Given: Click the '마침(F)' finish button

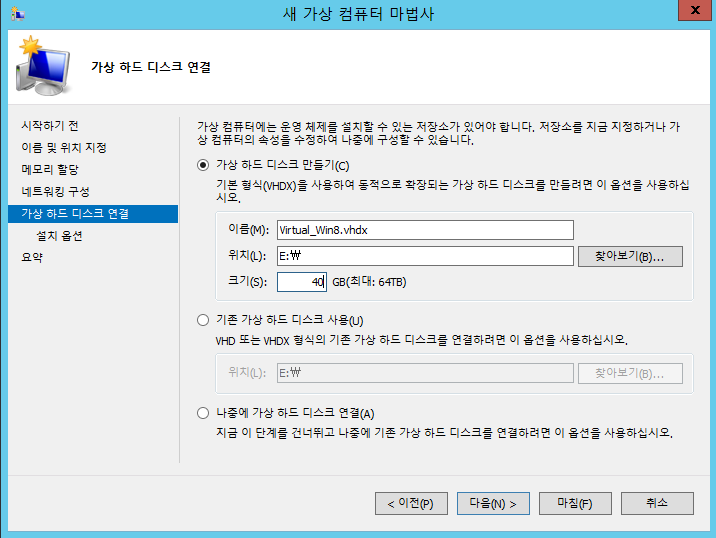Looking at the screenshot, I should click(575, 503).
